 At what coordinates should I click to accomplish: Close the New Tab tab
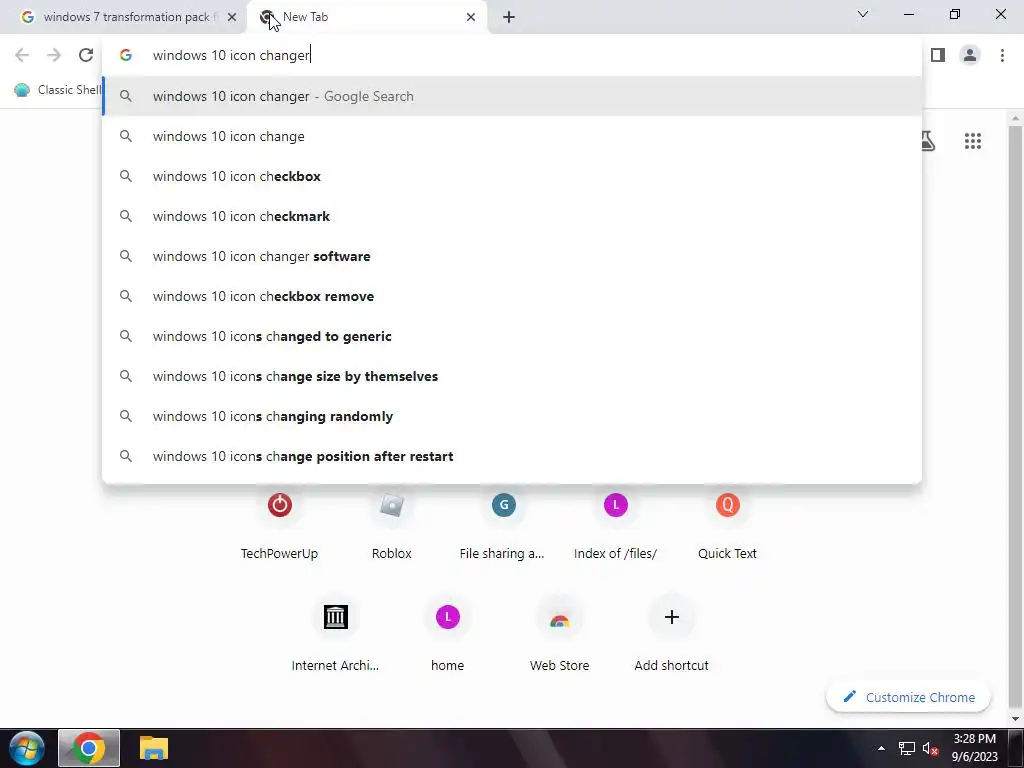coord(471,17)
